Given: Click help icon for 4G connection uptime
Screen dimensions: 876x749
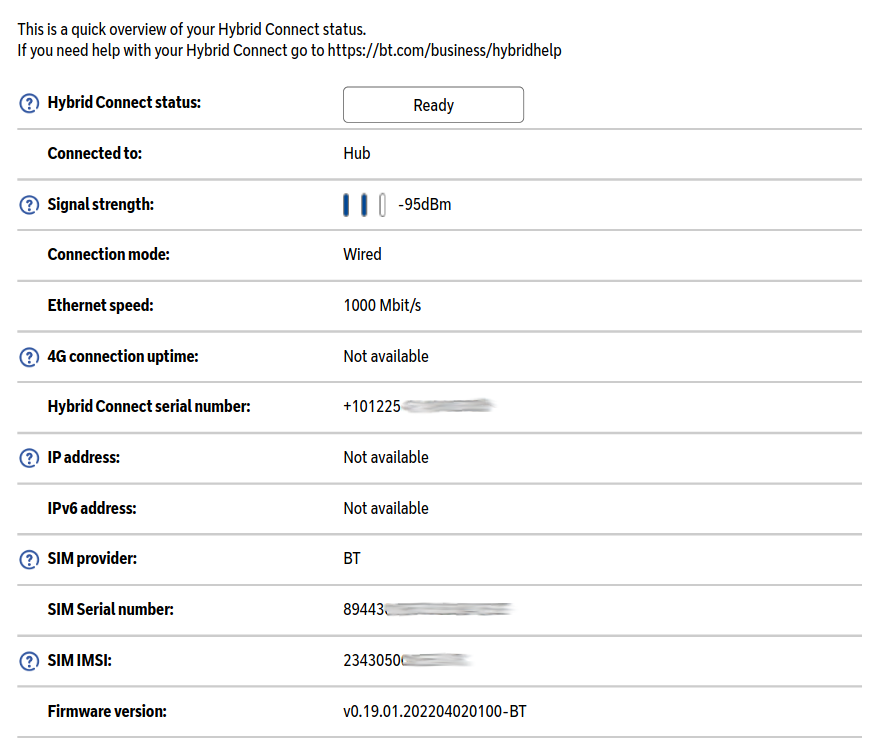Looking at the screenshot, I should 29,357.
